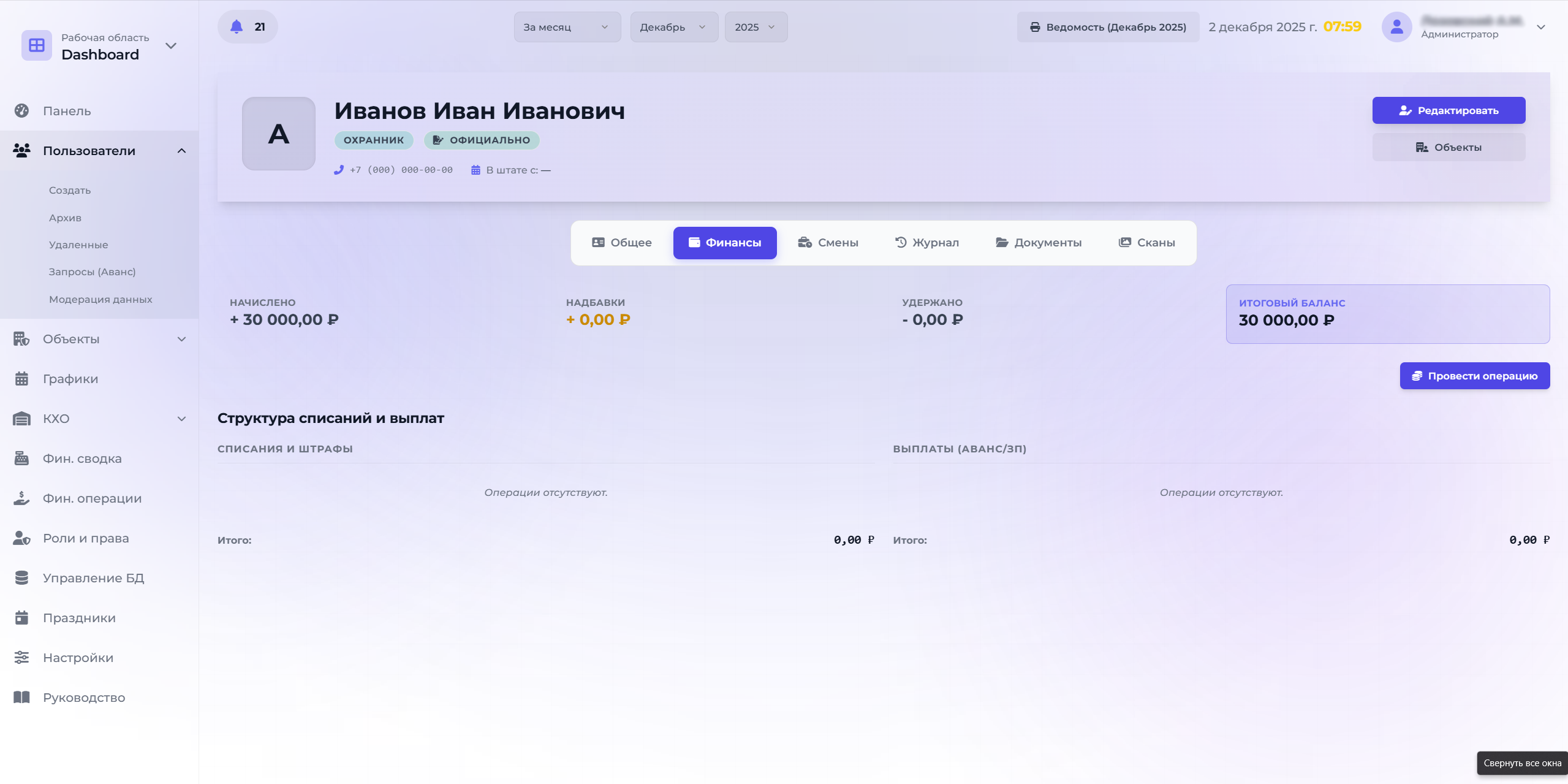
Task: Collapse the Пользователи sidebar section
Action: [x=181, y=151]
